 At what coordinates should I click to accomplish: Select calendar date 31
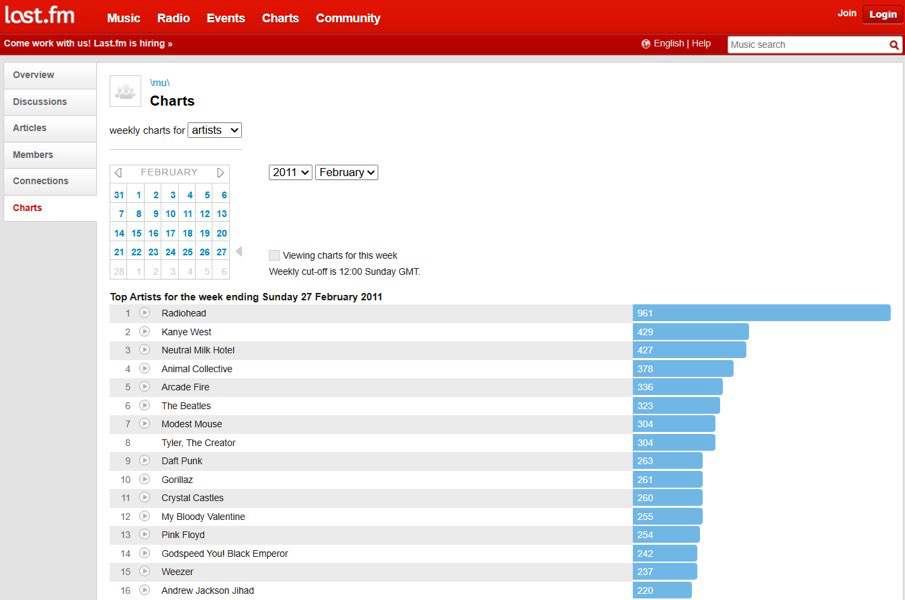point(119,195)
